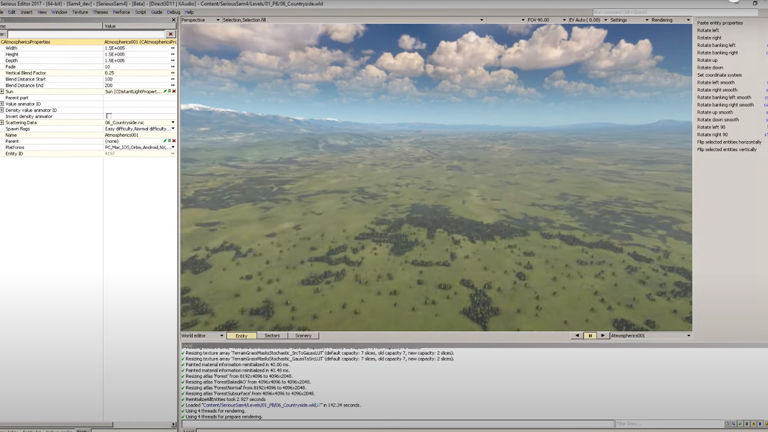Click the Rotate banking right command
The height and width of the screenshot is (432, 768).
point(717,53)
